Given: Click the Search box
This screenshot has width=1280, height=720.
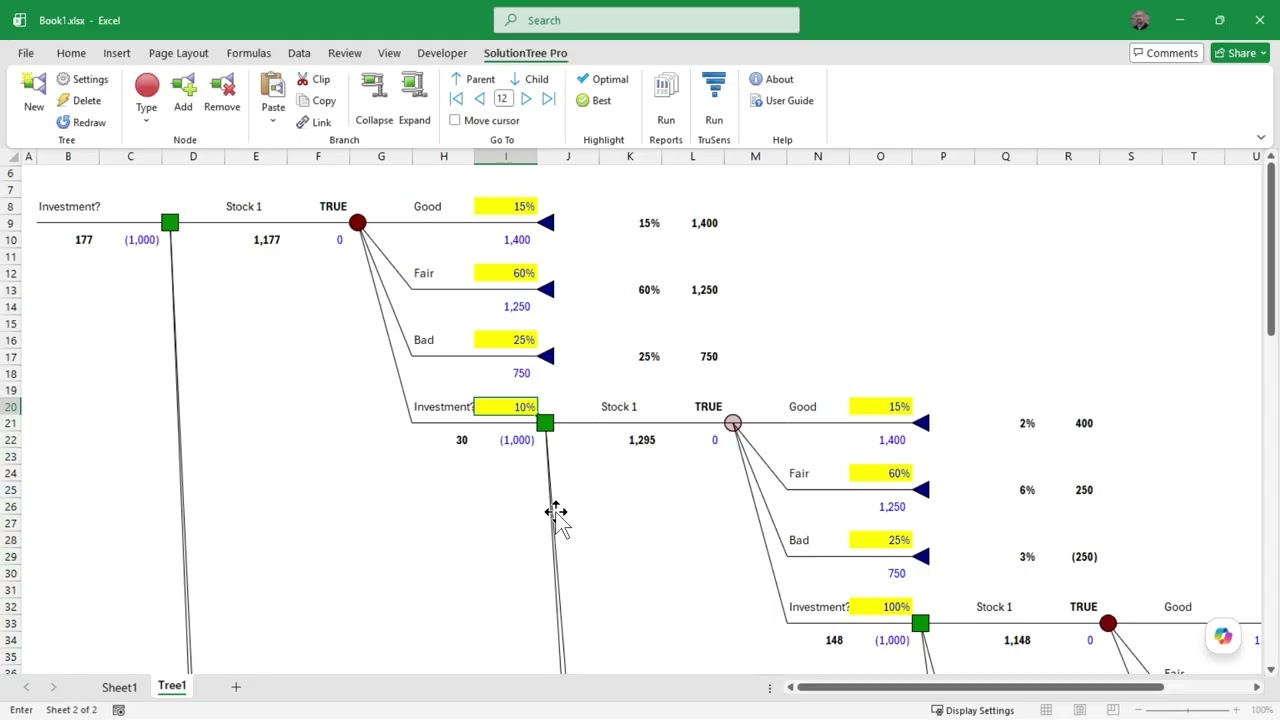Looking at the screenshot, I should [x=646, y=20].
